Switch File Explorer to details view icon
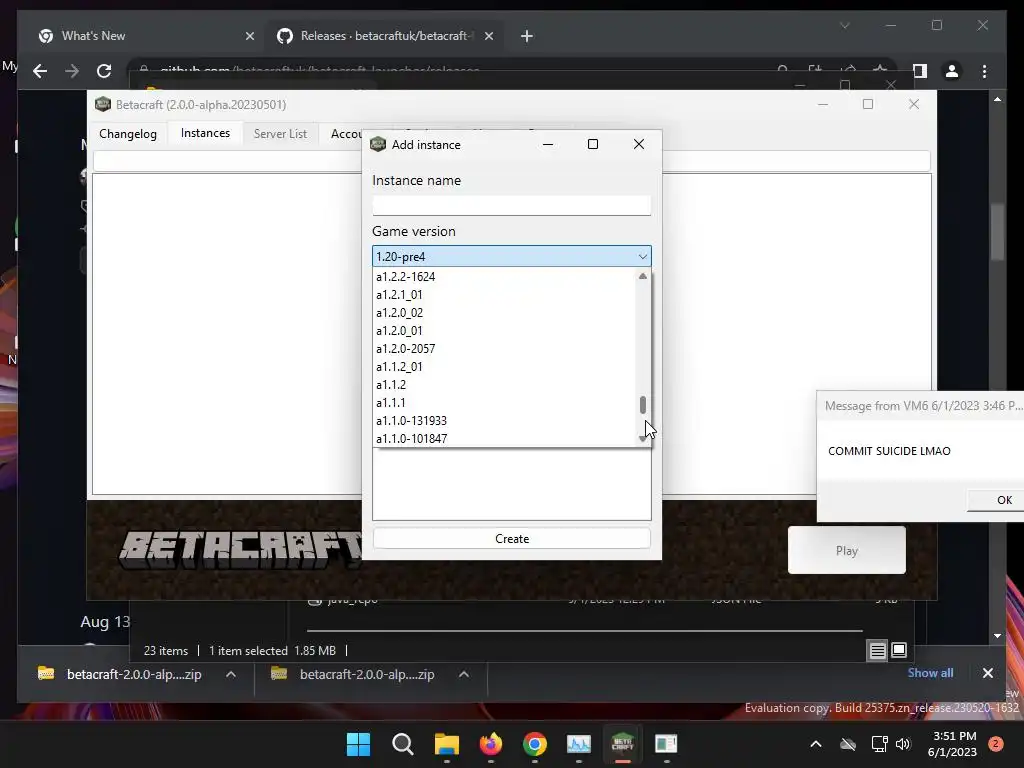The height and width of the screenshot is (768, 1024). [877, 650]
